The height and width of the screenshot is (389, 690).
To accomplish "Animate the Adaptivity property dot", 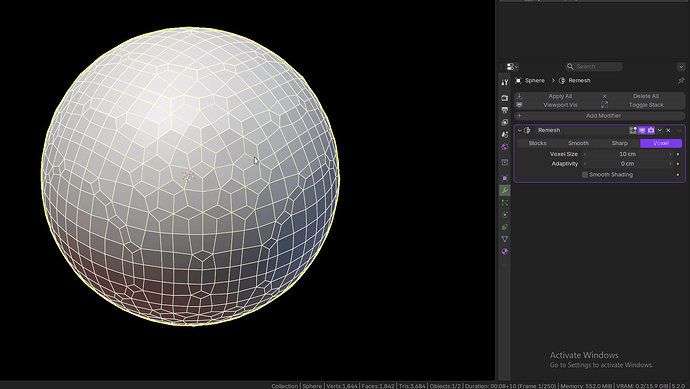I will (x=678, y=164).
